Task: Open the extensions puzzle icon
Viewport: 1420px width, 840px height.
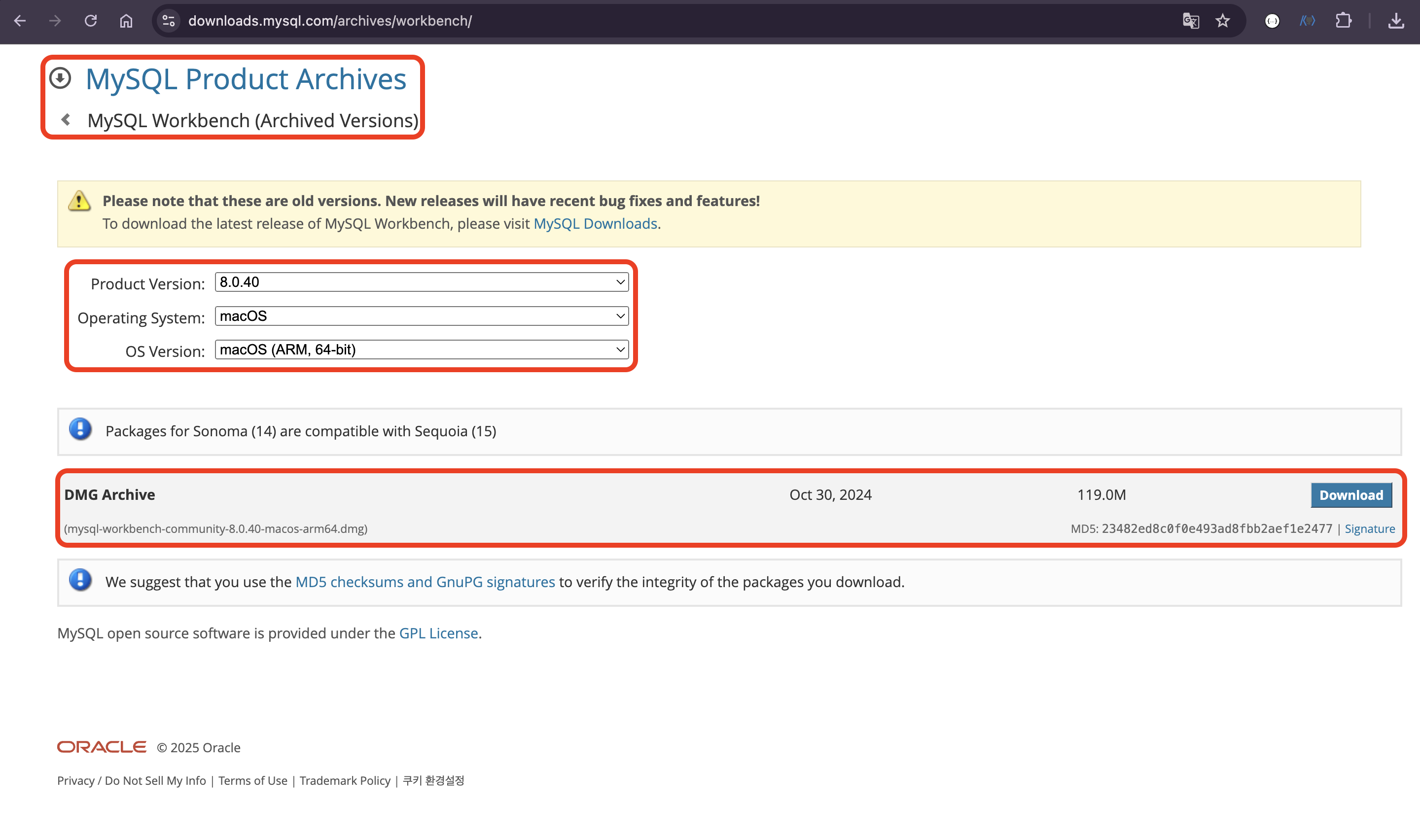Action: point(1343,21)
